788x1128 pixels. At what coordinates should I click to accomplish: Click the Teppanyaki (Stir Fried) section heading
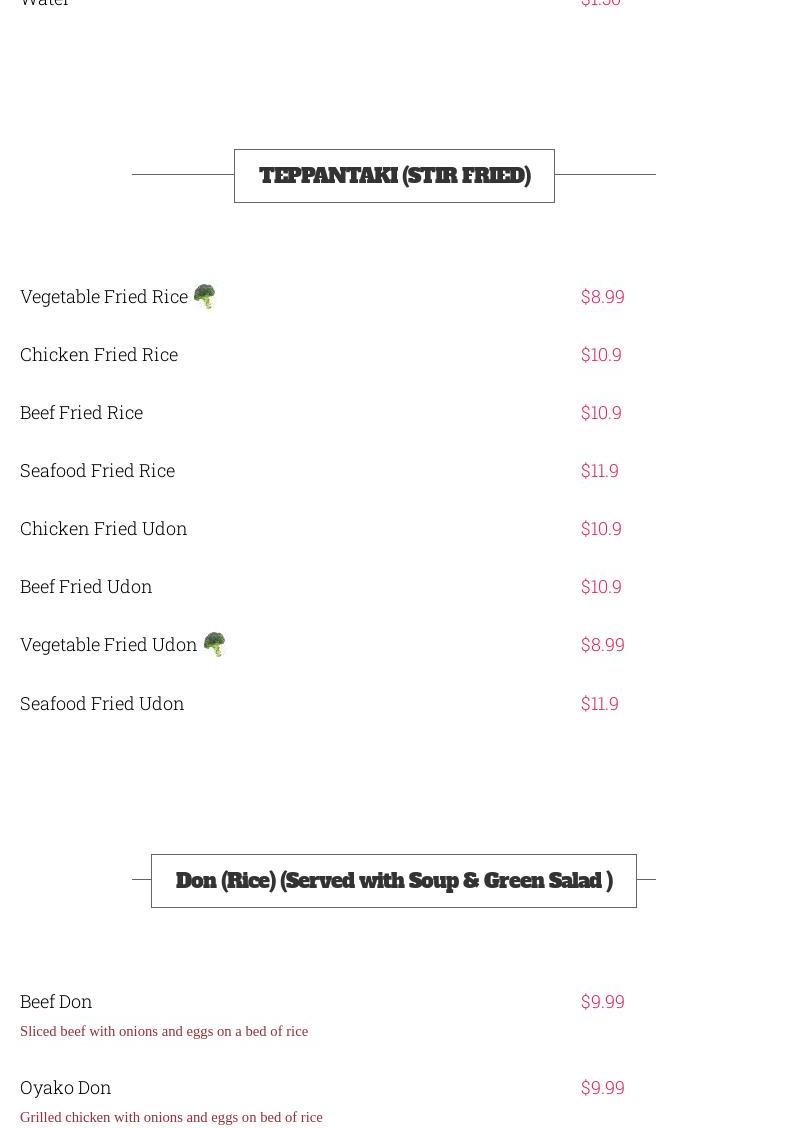click(394, 176)
